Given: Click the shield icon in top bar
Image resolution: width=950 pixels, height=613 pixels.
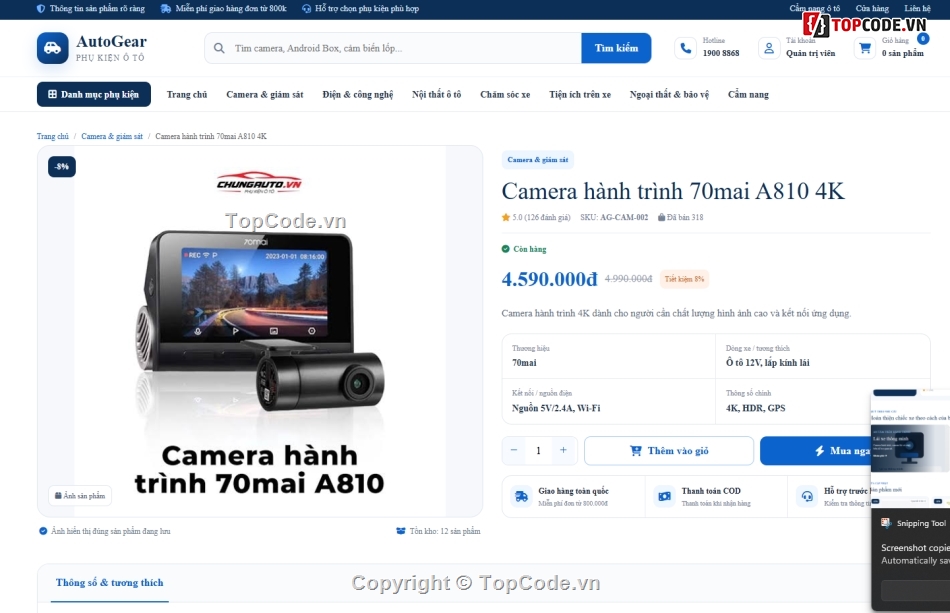Looking at the screenshot, I should click(41, 8).
